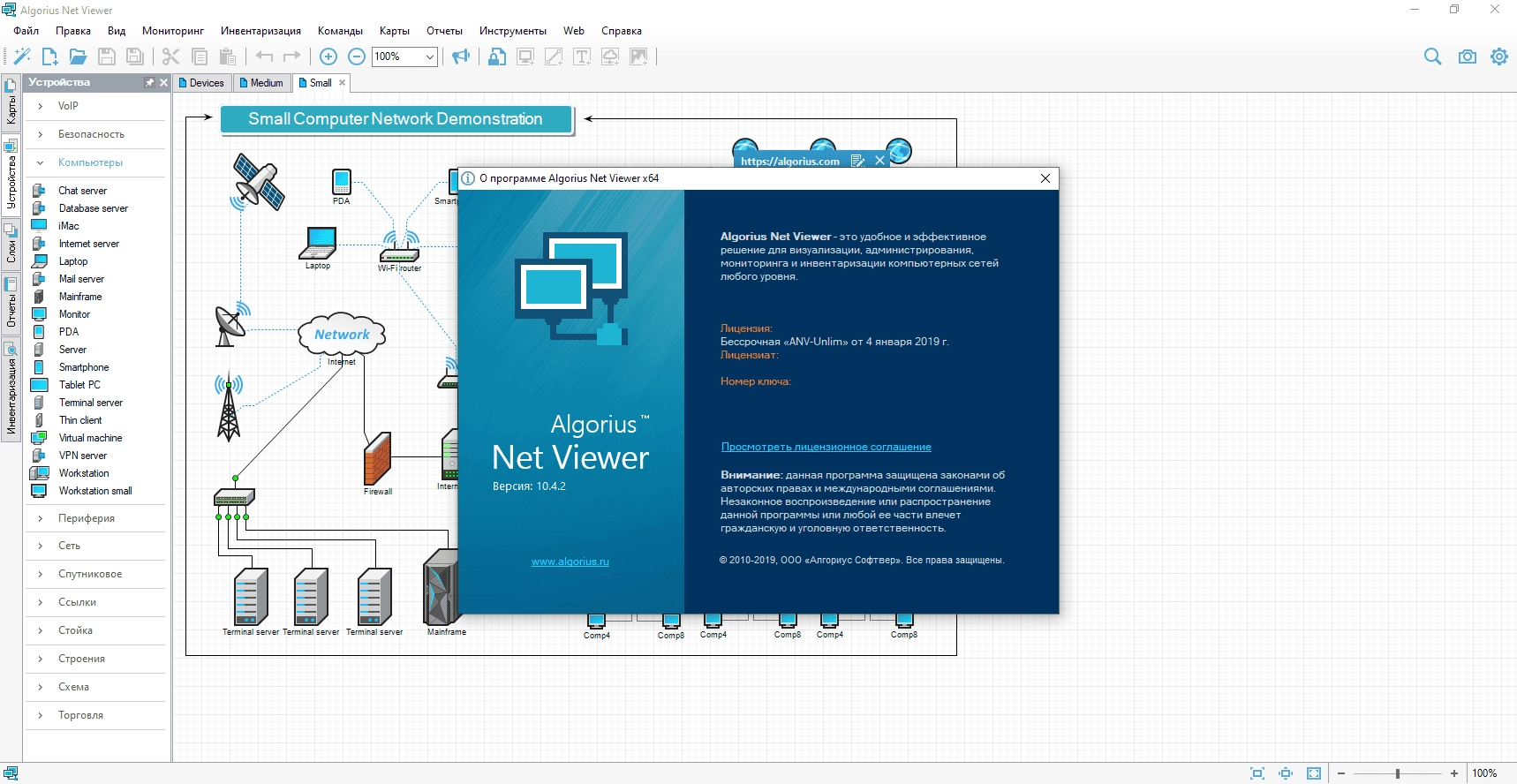Click the add device monitor icon
Screen dimensions: 1517x784
pyautogui.click(x=525, y=57)
